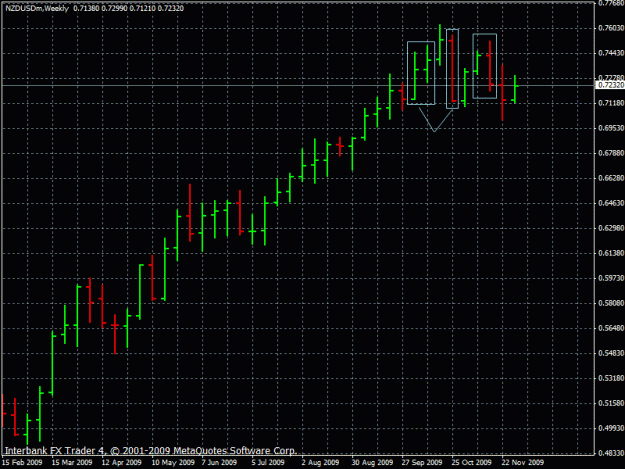
Task: Click the 10 May 2009 date label
Action: tap(173, 462)
